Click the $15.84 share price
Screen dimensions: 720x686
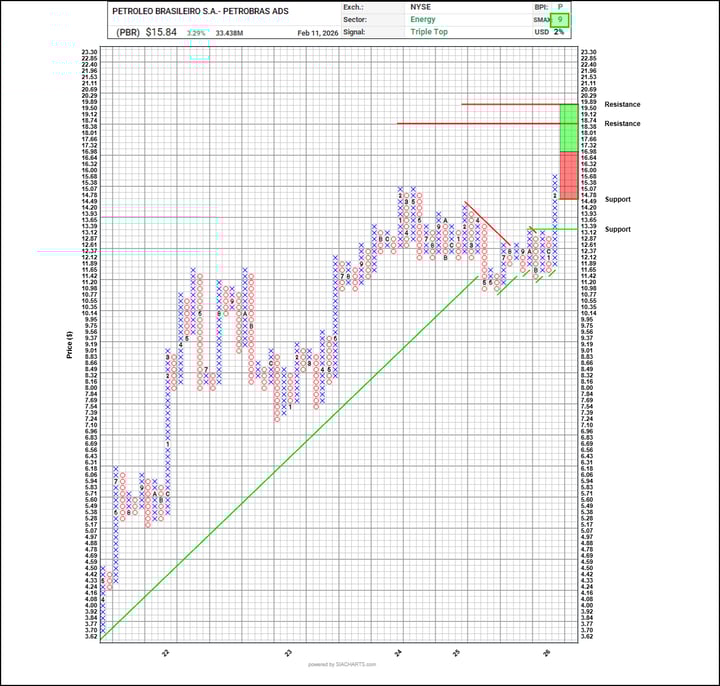pos(161,32)
